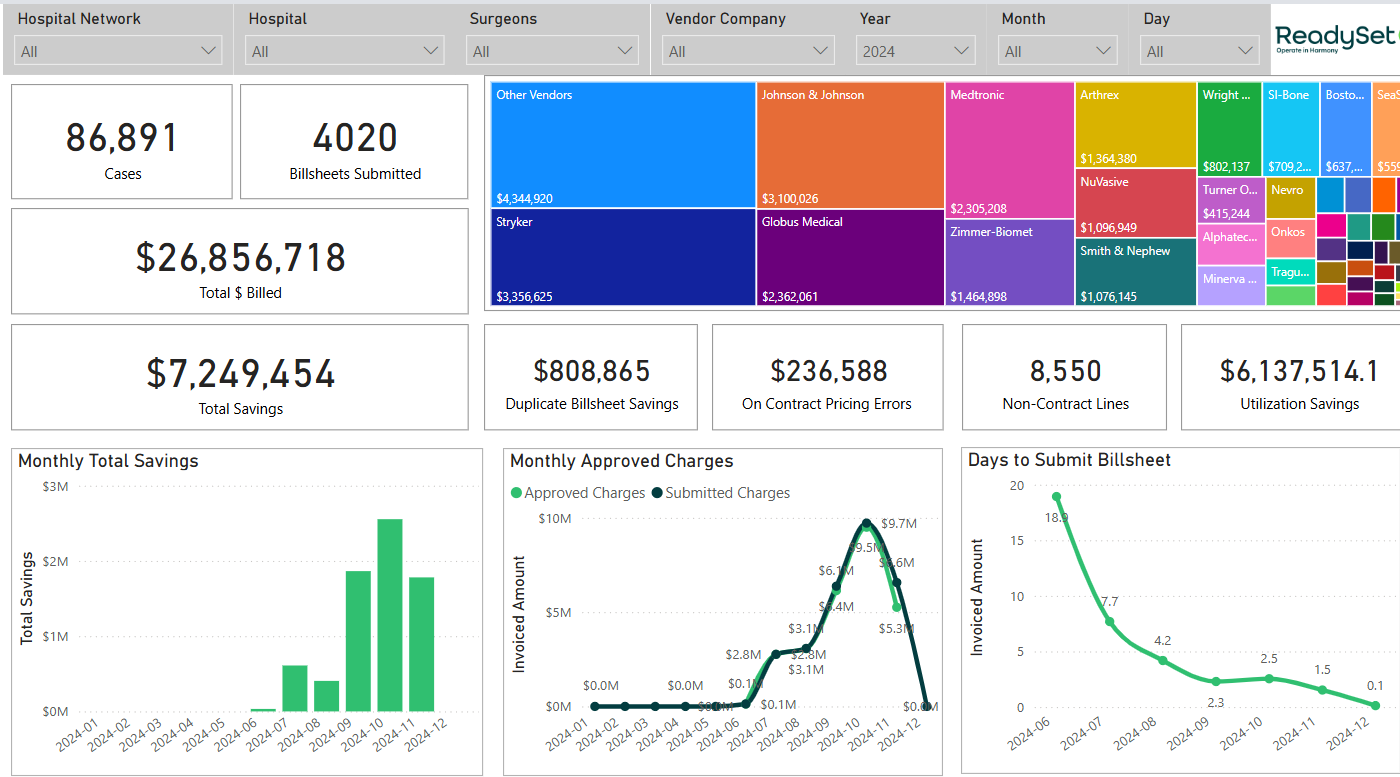1400x777 pixels.
Task: Click the Medtronic treemap tile
Action: tap(1010, 150)
